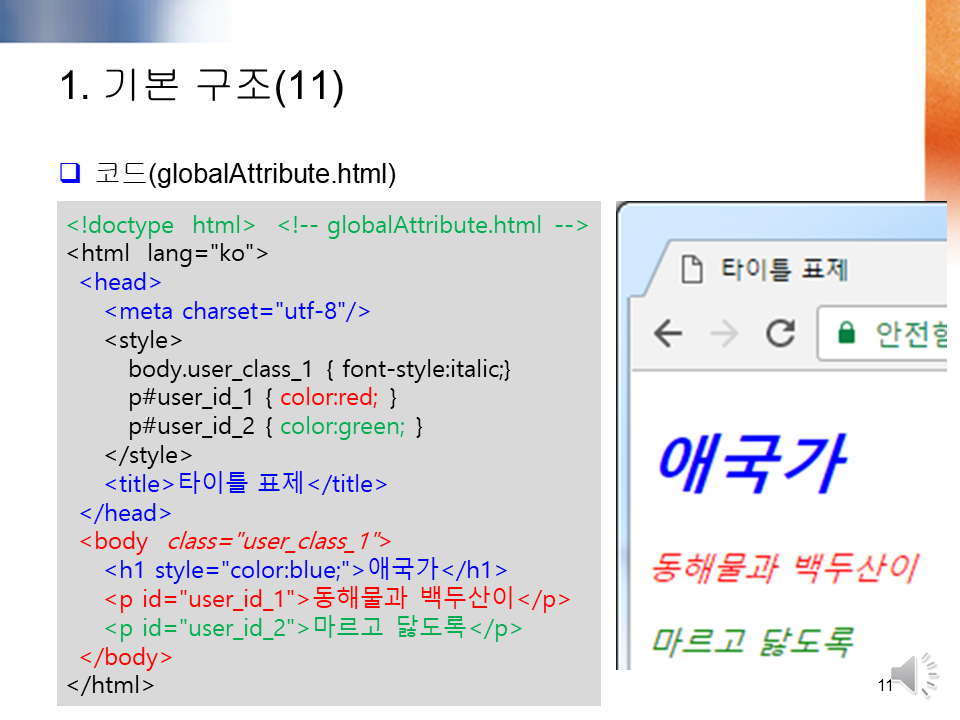Image resolution: width=960 pixels, height=720 pixels.
Task: Click the address bar showing '안전함'
Action: (882, 334)
